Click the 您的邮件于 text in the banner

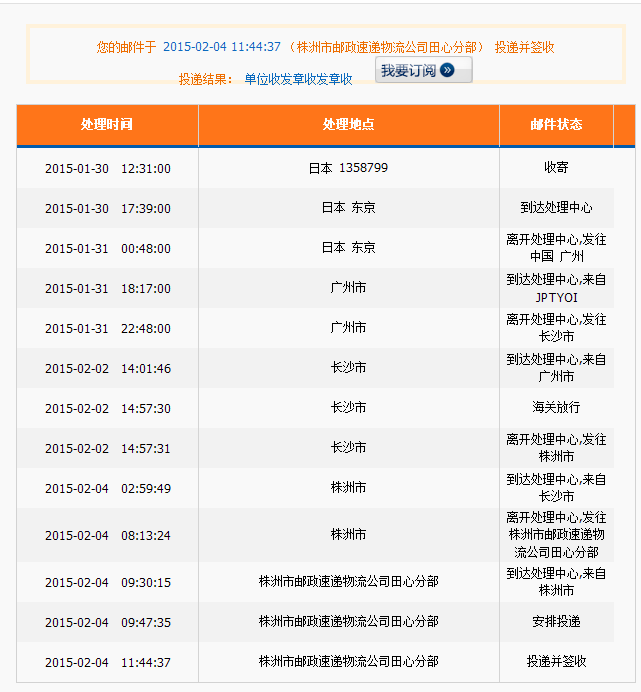tap(125, 47)
